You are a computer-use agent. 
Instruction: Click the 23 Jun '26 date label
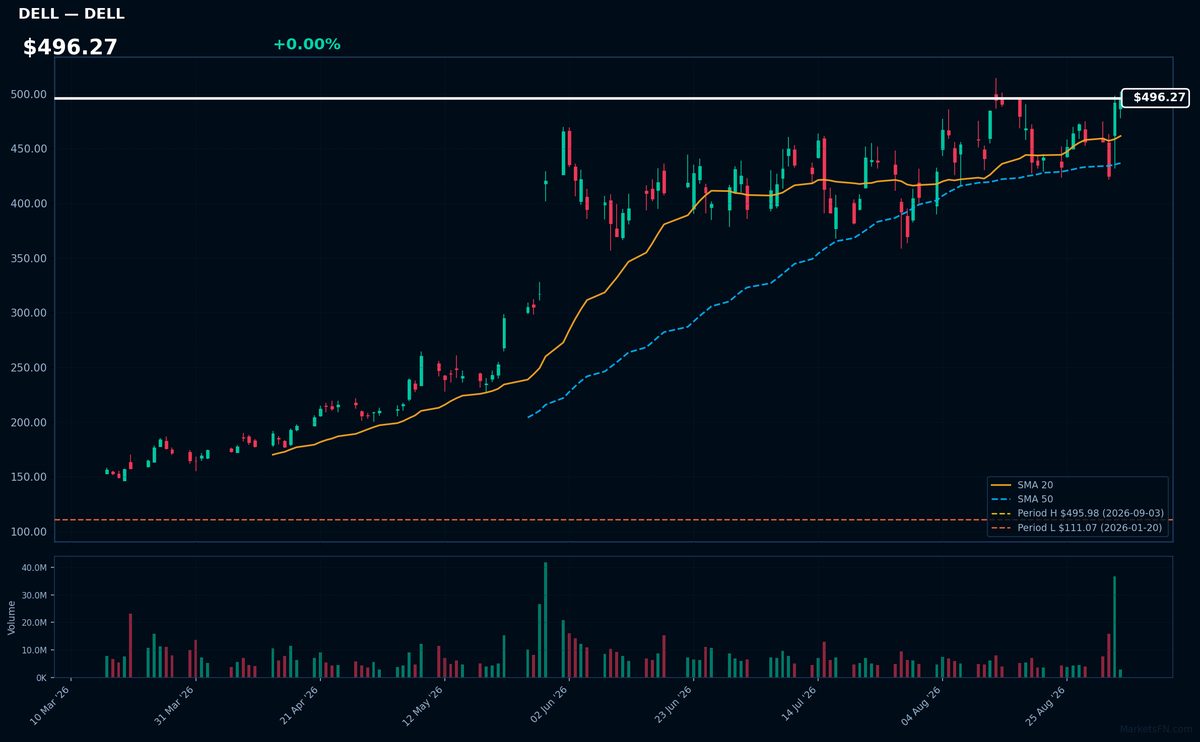(674, 705)
